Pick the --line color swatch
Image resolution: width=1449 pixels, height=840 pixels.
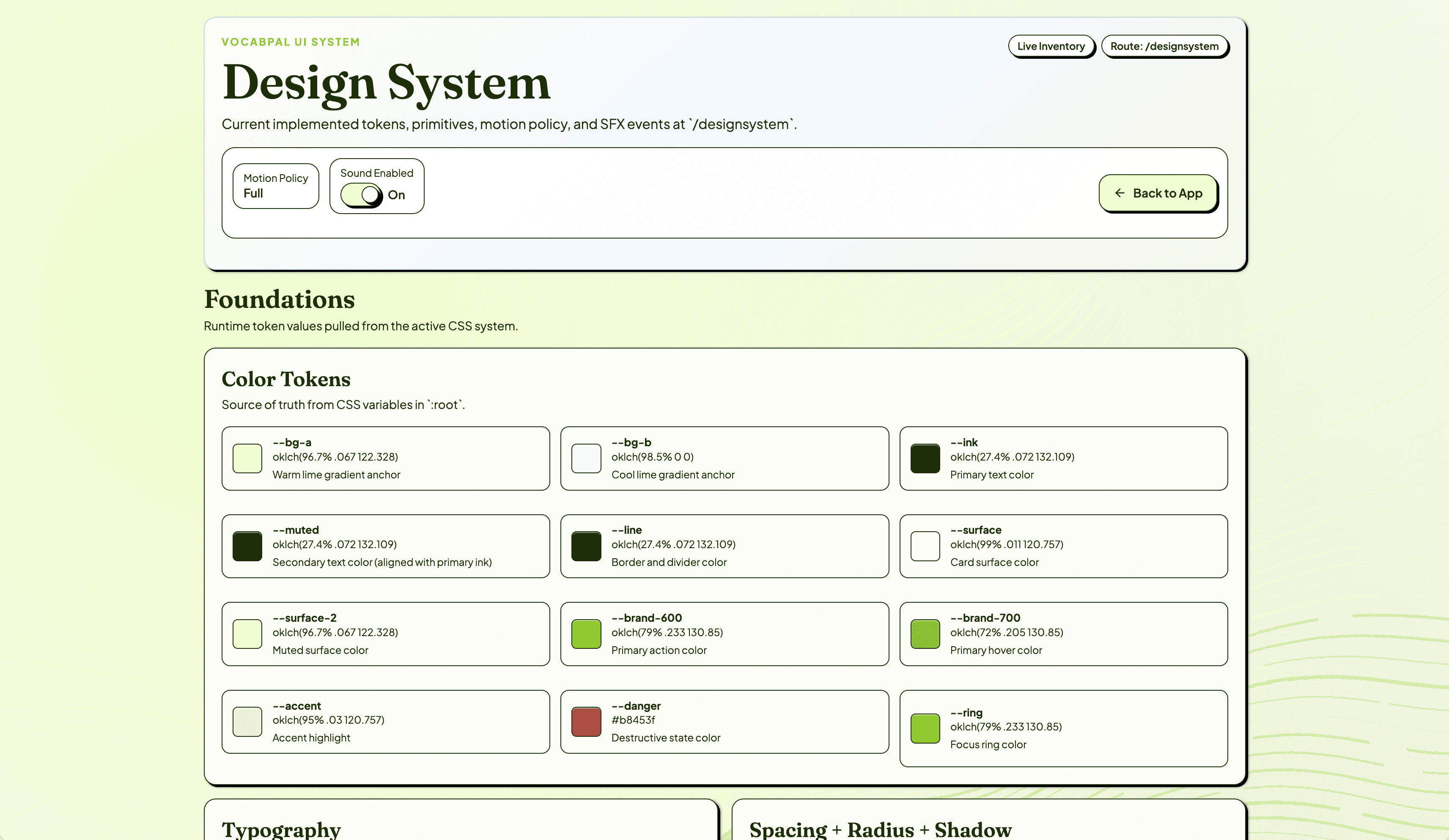click(586, 546)
